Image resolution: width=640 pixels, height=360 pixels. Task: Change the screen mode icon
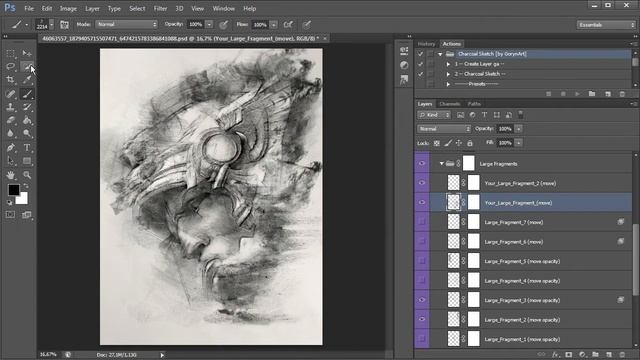click(x=27, y=215)
